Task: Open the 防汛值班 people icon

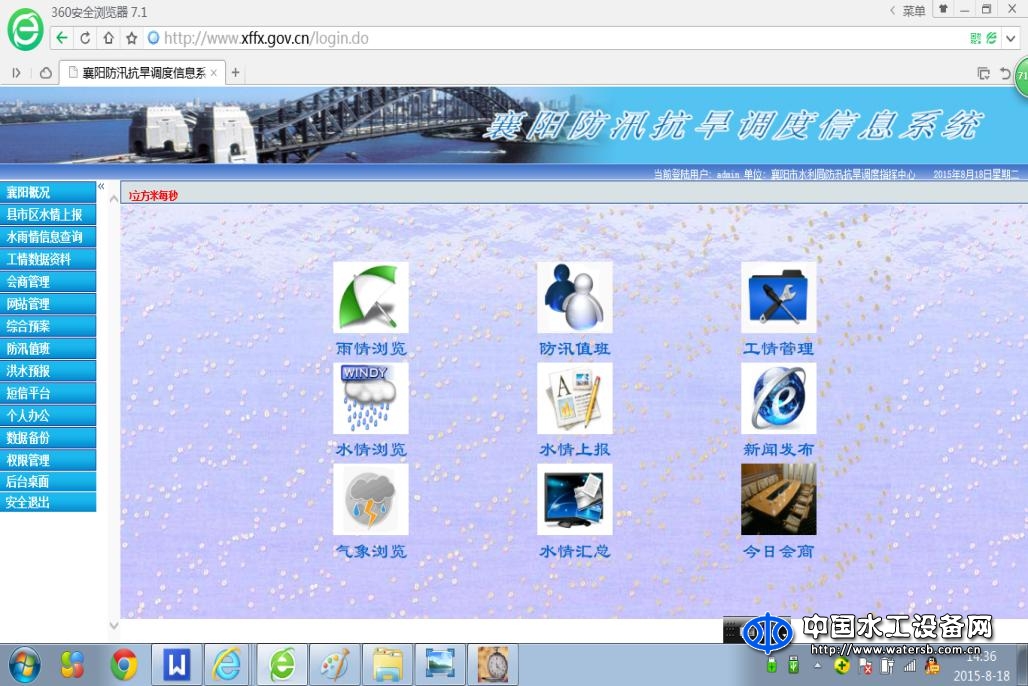Action: tap(575, 297)
